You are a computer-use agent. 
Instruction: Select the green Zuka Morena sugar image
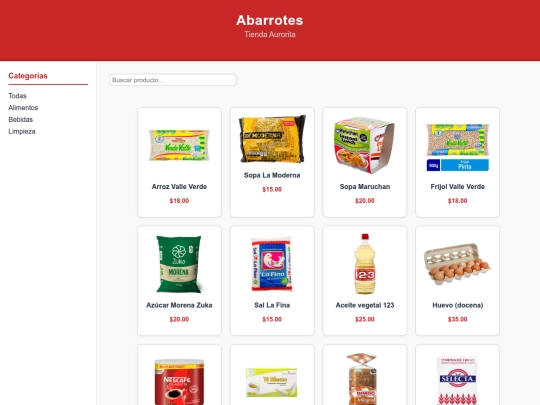179,264
